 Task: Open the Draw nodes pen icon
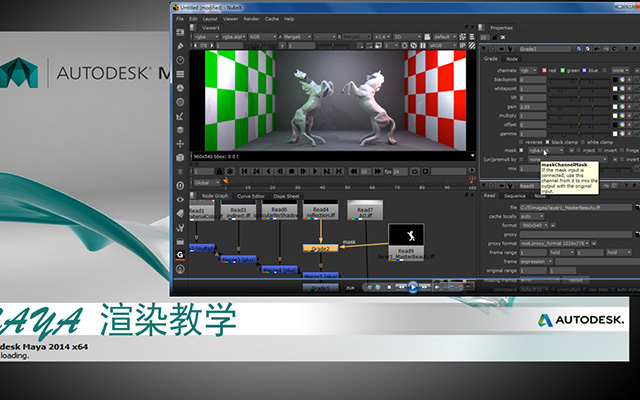coord(180,46)
